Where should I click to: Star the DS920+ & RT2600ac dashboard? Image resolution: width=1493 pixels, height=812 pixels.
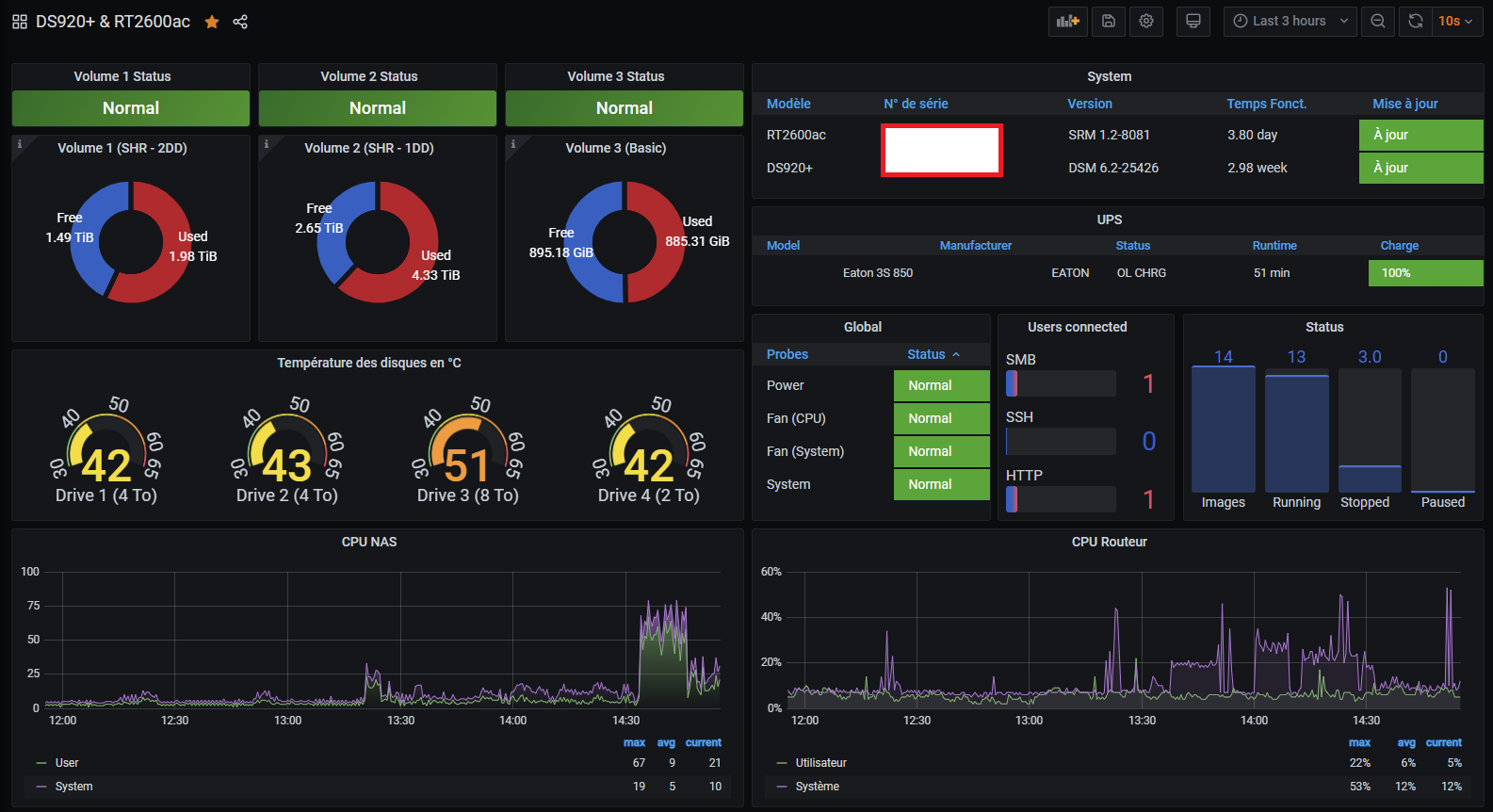click(212, 22)
